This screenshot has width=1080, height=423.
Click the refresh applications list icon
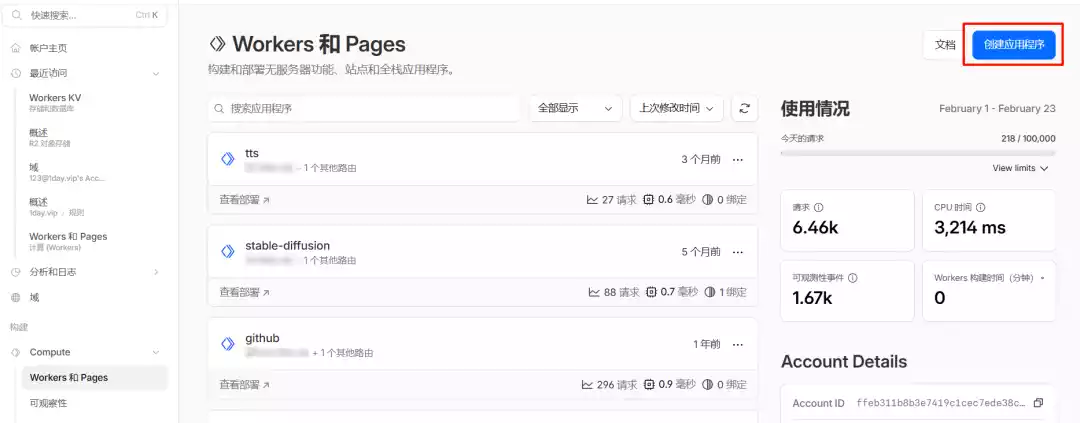[743, 108]
